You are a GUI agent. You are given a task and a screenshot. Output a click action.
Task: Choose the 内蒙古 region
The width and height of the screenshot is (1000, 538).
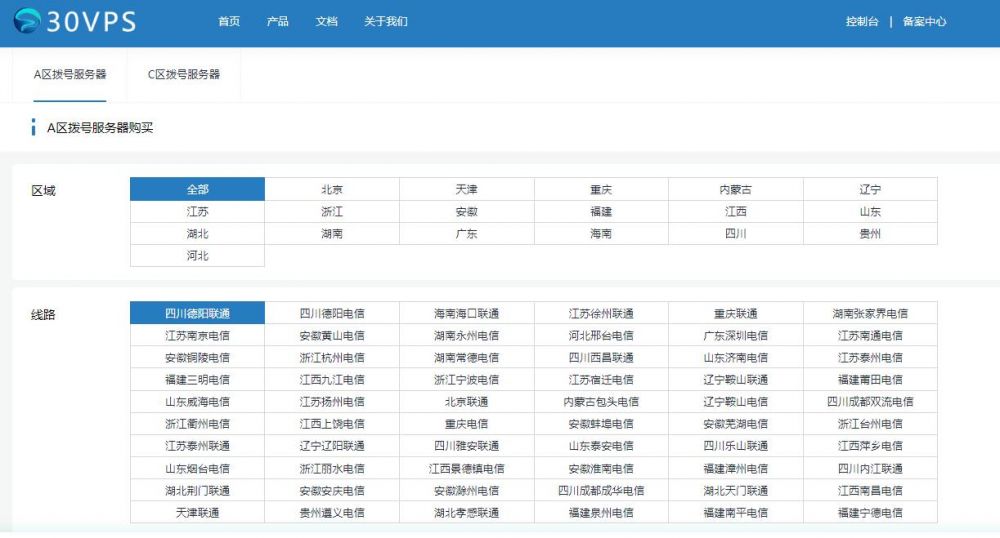pyautogui.click(x=735, y=189)
